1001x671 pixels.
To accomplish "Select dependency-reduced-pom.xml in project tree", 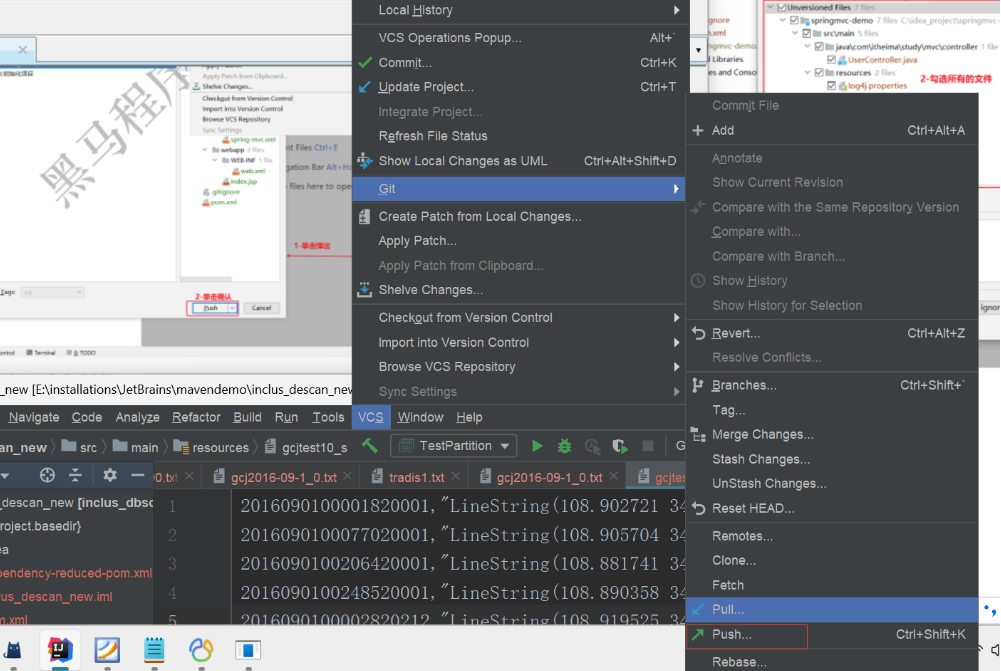I will 76,573.
